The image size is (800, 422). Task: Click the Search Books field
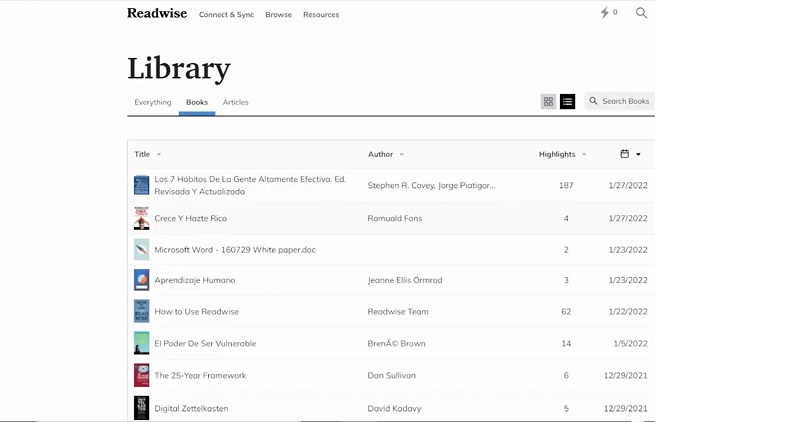pos(619,101)
